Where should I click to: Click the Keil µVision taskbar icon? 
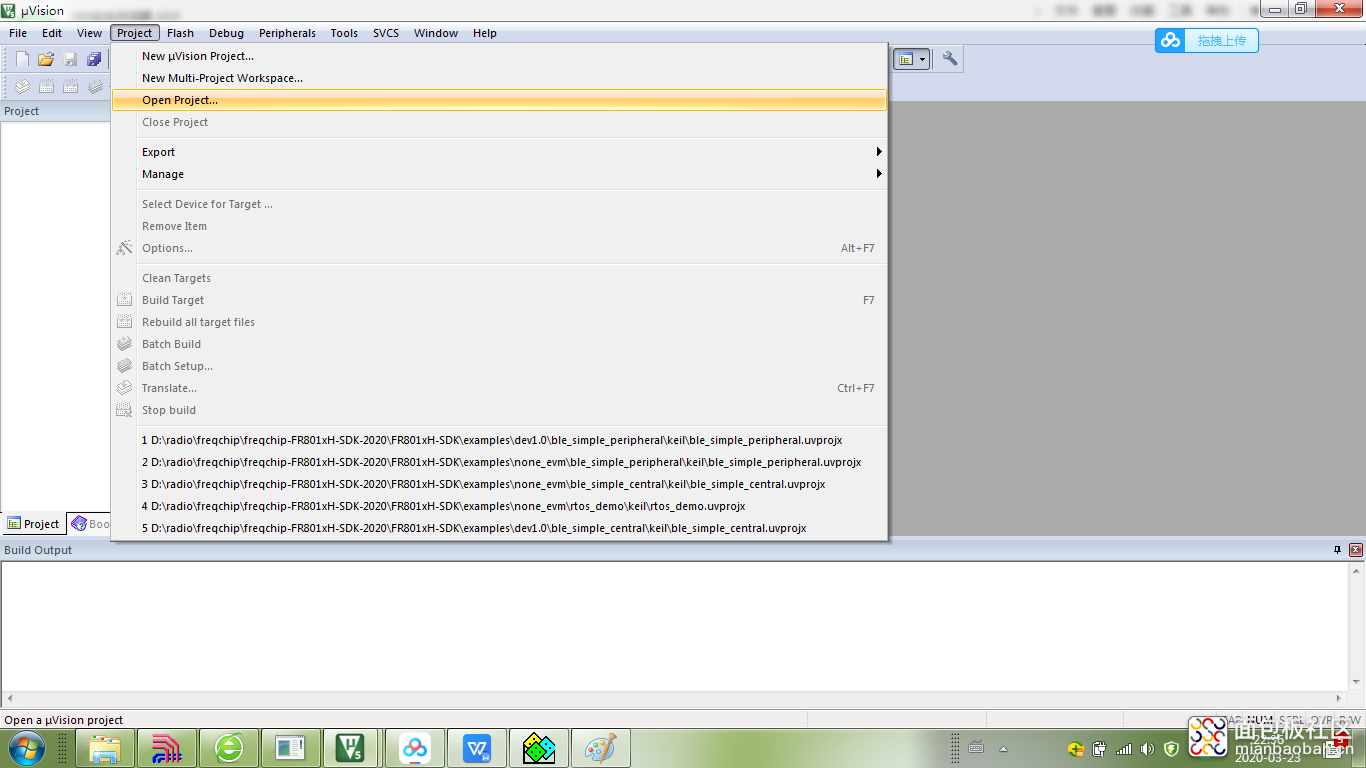[353, 748]
